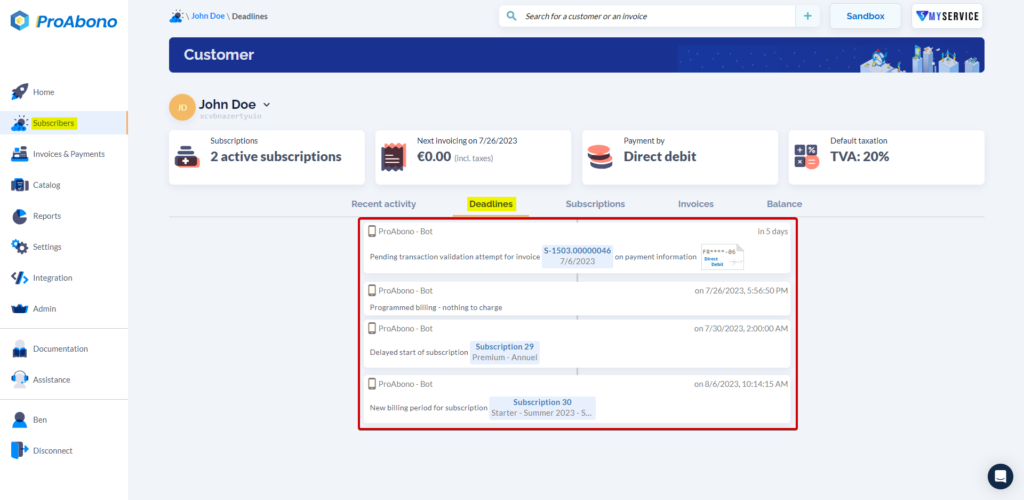Image resolution: width=1024 pixels, height=500 pixels.
Task: Open Integration via code icon
Action: tap(20, 277)
